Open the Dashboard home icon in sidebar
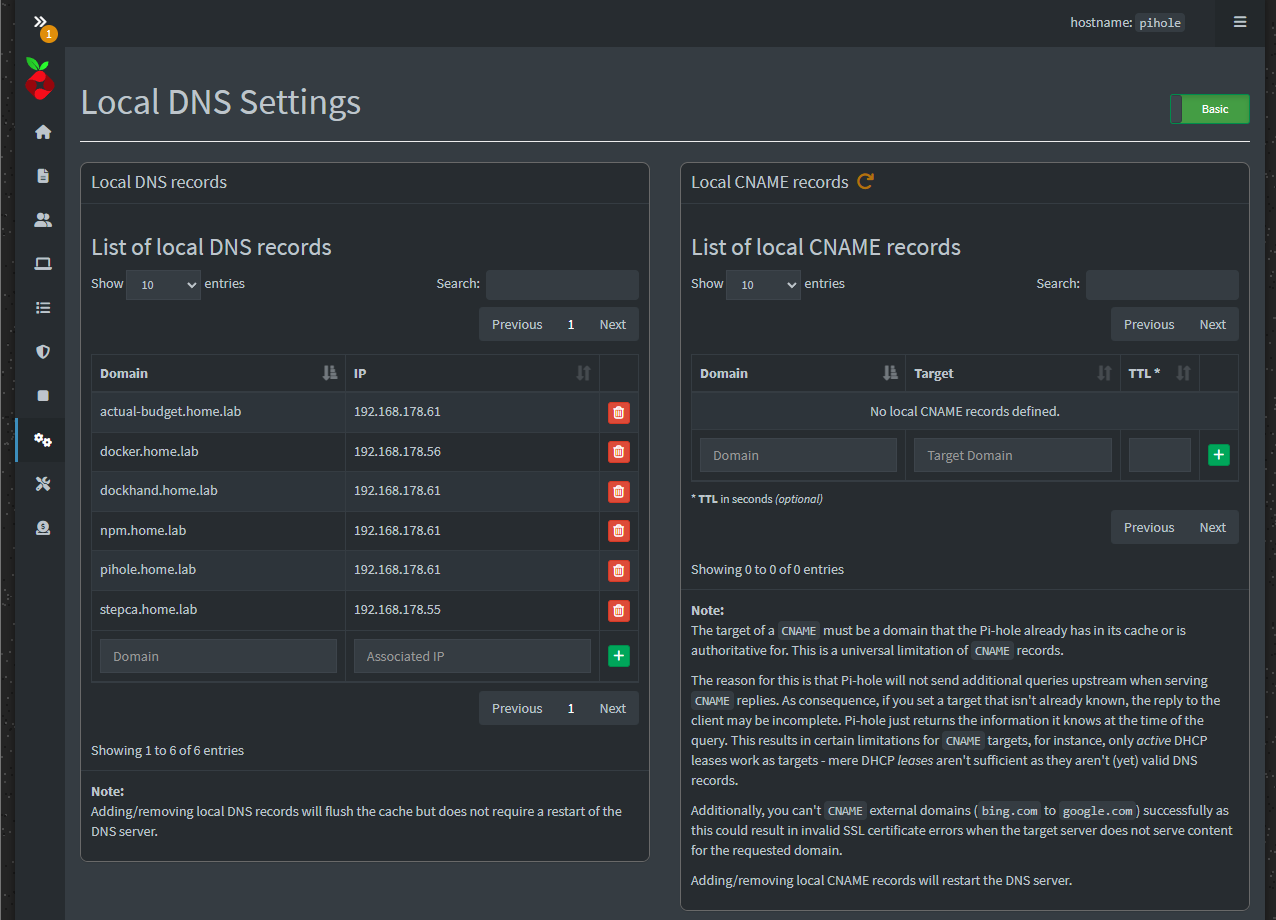Viewport: 1276px width, 920px height. (43, 132)
